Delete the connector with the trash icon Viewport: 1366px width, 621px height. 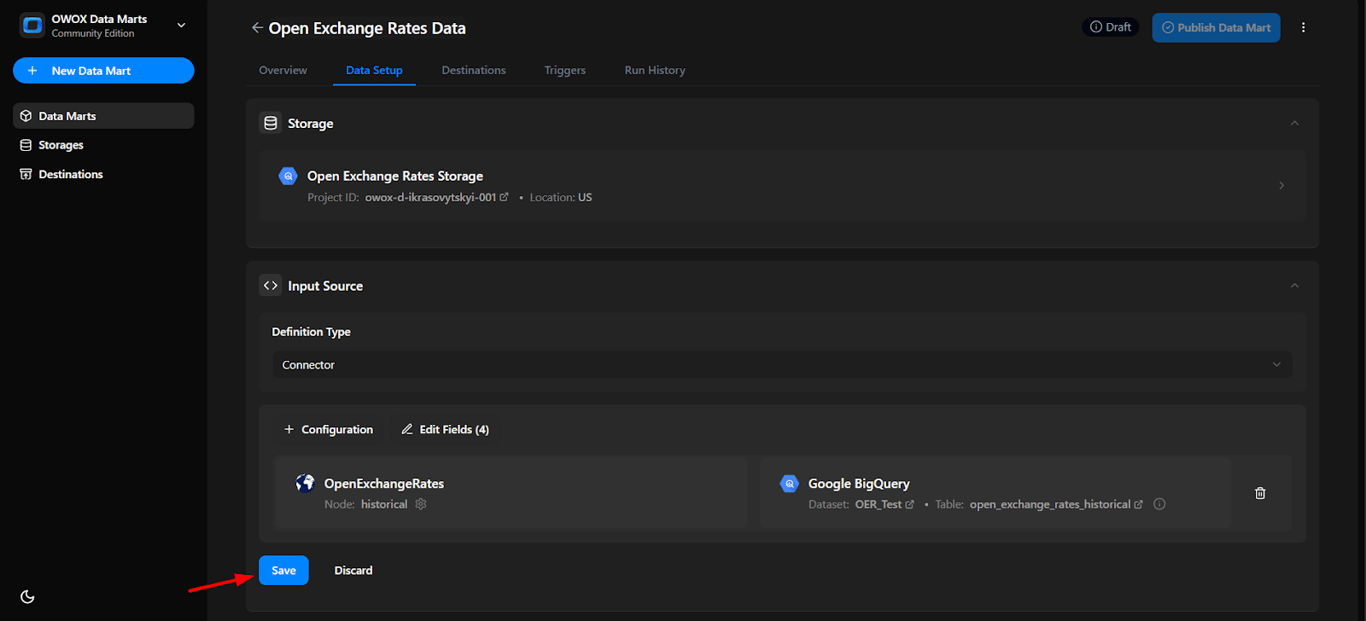click(x=1260, y=493)
